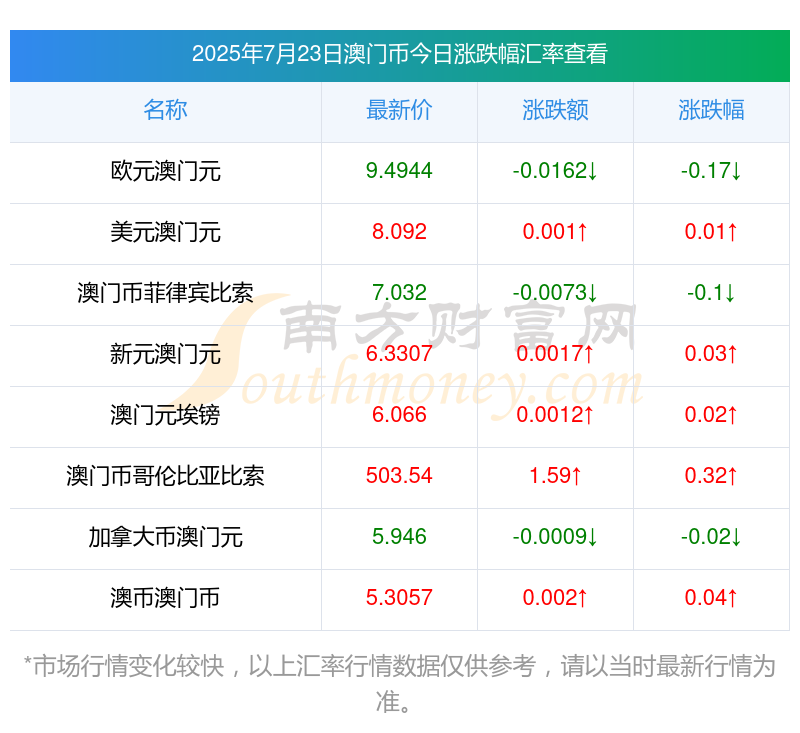Click the change value 0.0017↑
The width and height of the screenshot is (800, 733).
(x=555, y=353)
